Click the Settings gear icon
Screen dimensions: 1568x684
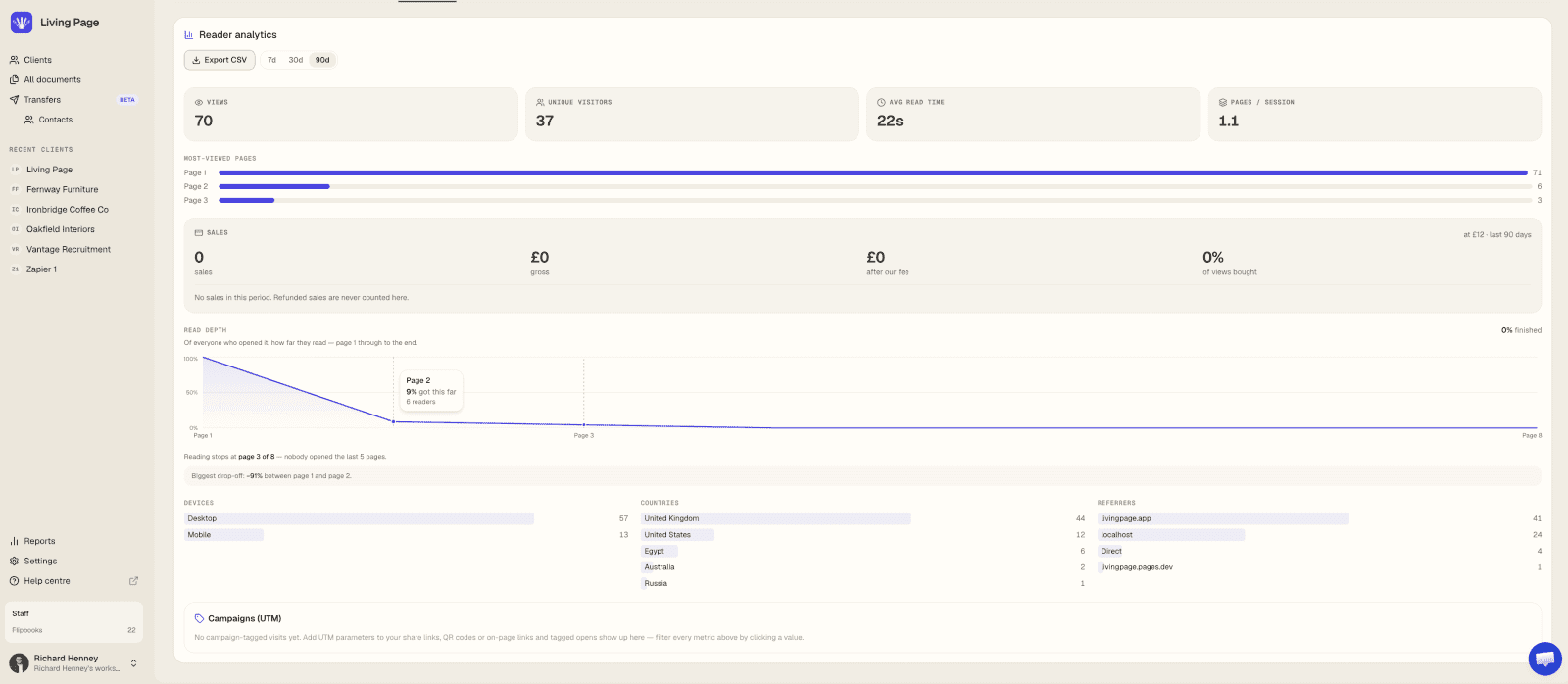[x=14, y=561]
